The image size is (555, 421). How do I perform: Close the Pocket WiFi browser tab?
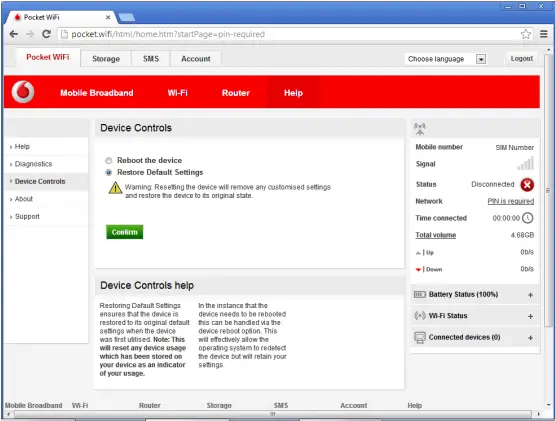tap(108, 17)
